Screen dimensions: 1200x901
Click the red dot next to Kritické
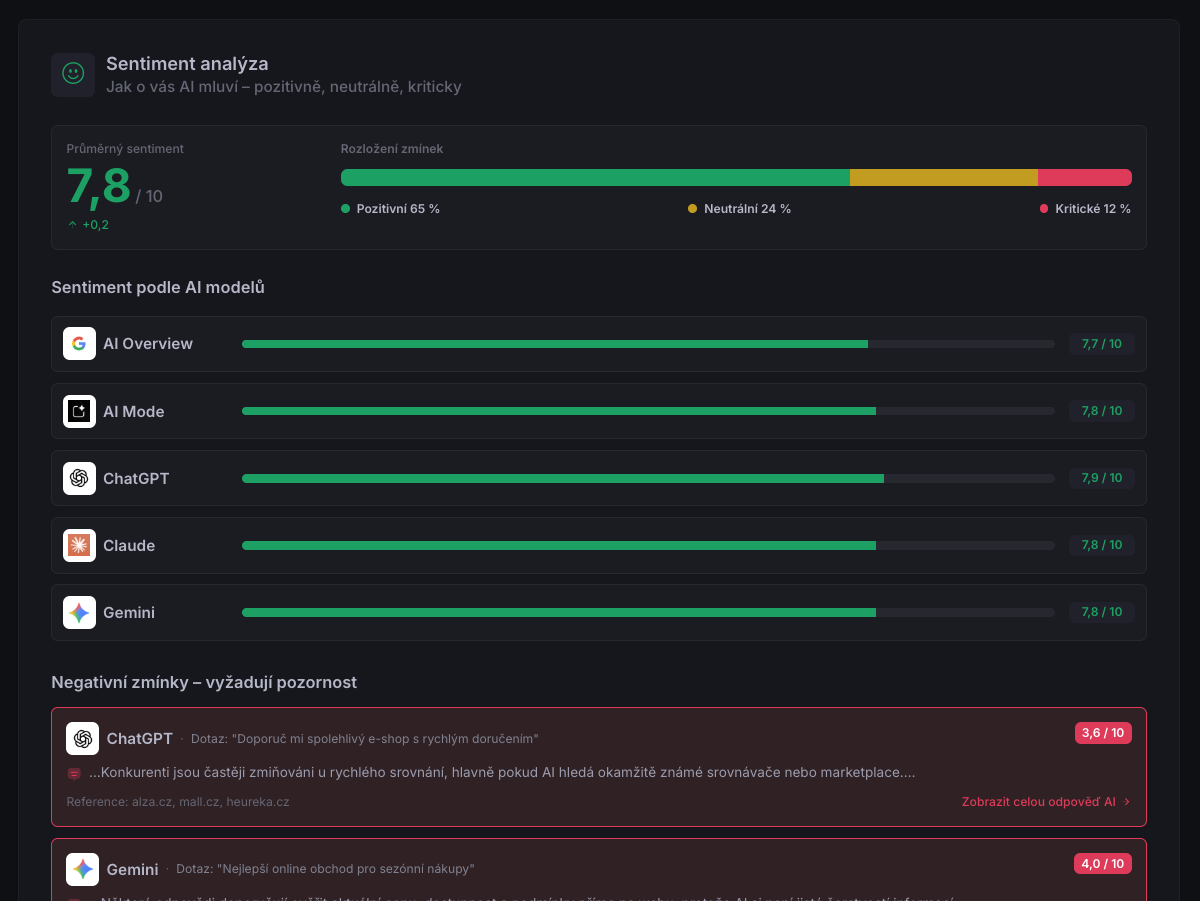coord(1044,209)
